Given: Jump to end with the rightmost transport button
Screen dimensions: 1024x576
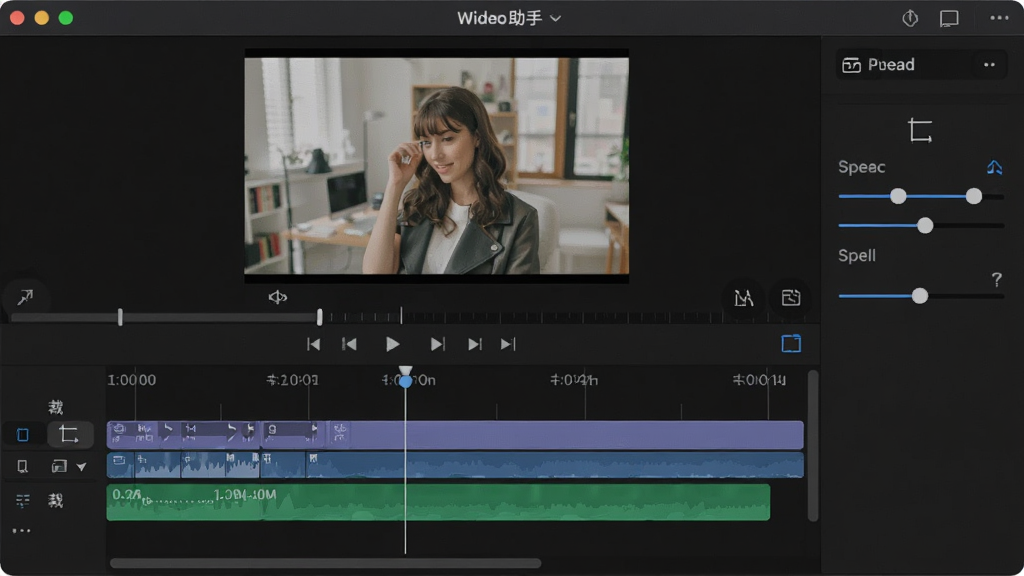Looking at the screenshot, I should [508, 344].
